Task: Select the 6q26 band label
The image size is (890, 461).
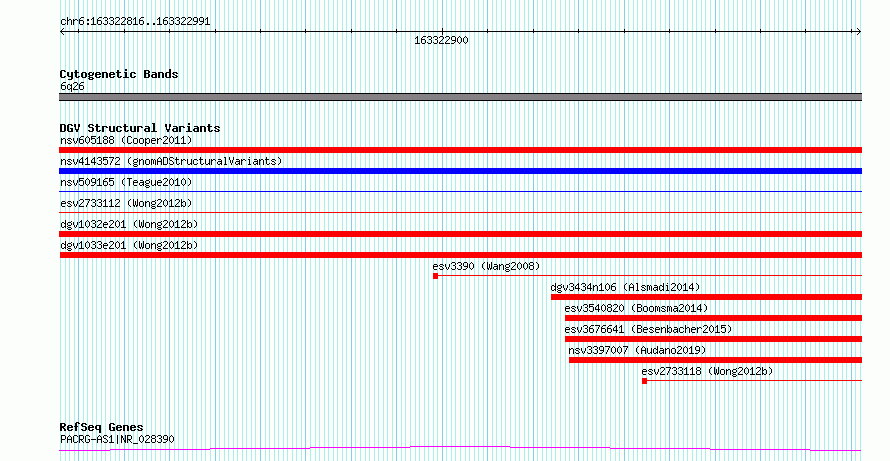Action: 72,86
